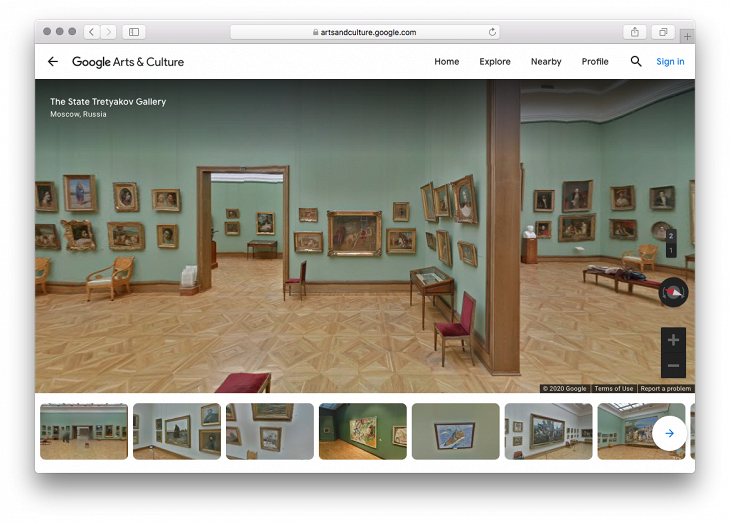This screenshot has height=523, width=730.
Task: Zoom out with the minus button
Action: click(673, 365)
